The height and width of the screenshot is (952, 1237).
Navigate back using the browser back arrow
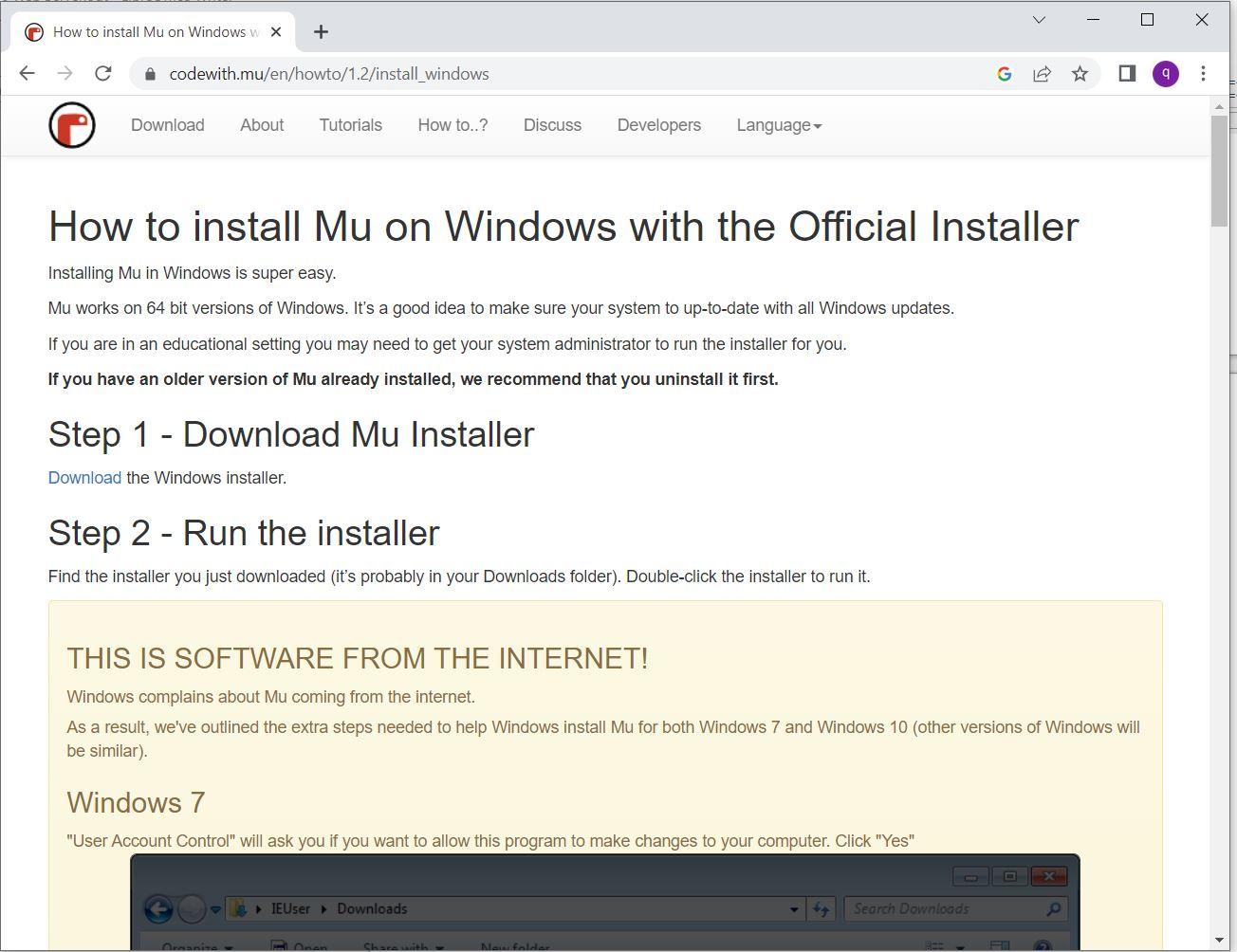(26, 73)
